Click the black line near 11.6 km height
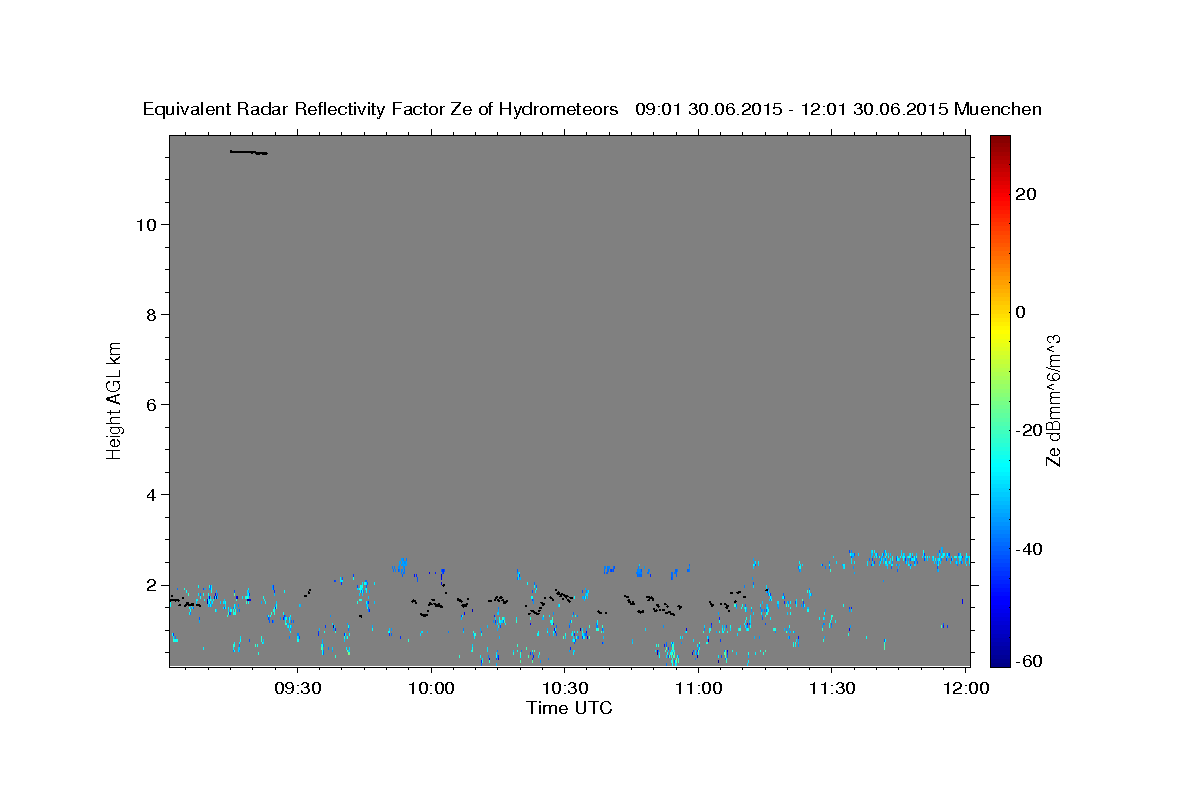Screen dimensions: 1200x800 tap(248, 152)
